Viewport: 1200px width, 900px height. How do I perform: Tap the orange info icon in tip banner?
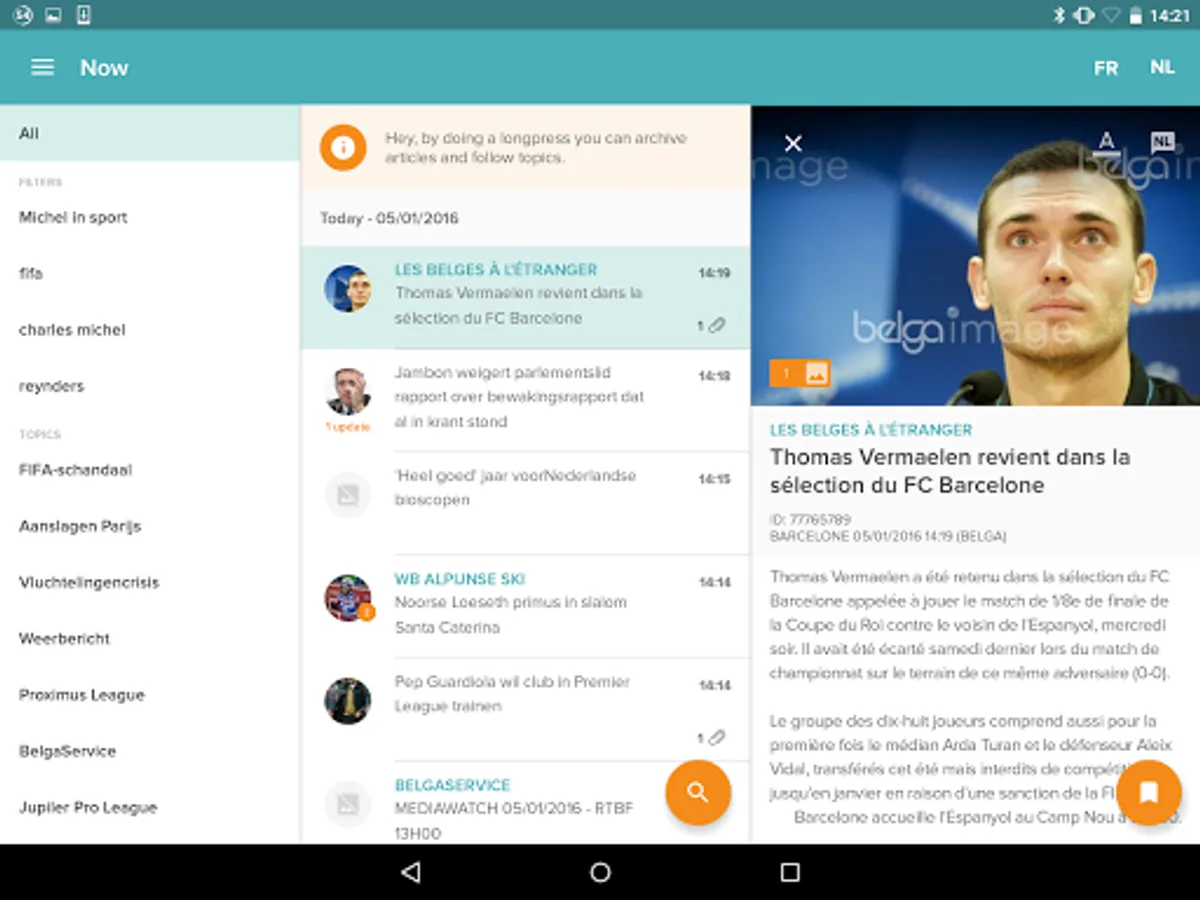(342, 147)
